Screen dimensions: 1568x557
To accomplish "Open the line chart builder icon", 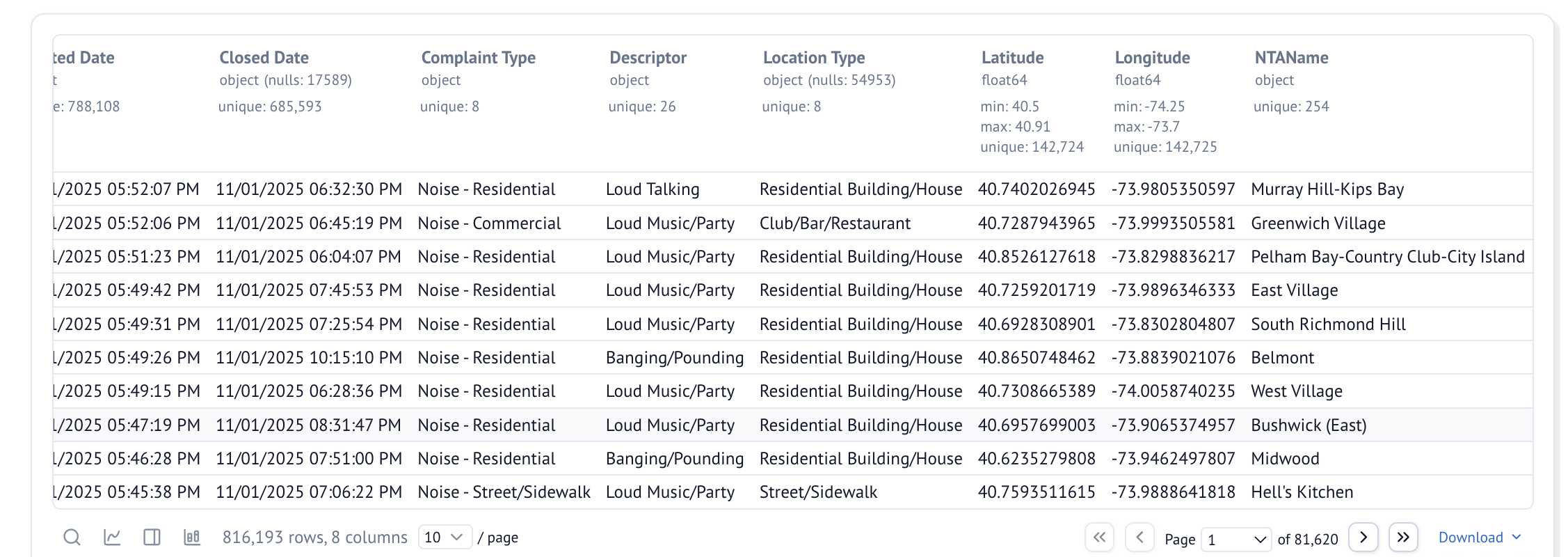I will point(112,537).
